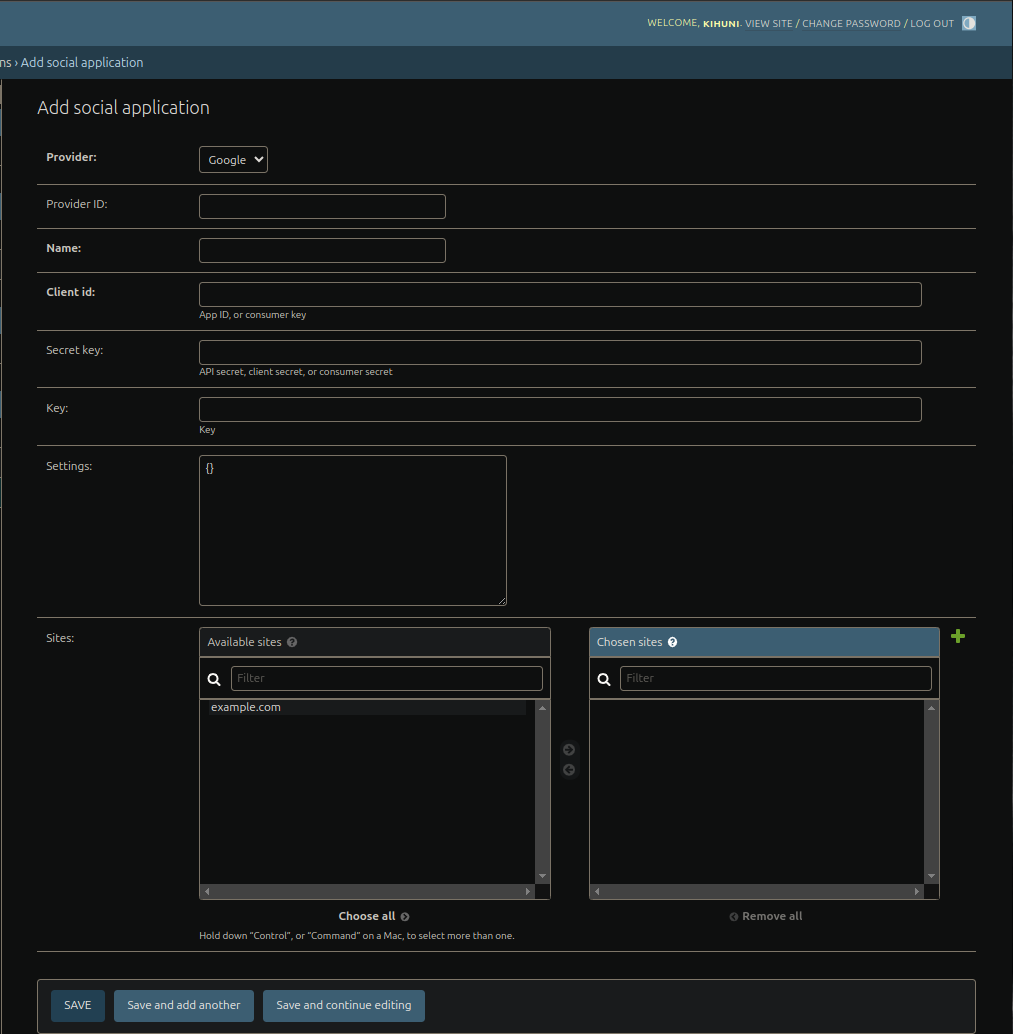Click Chosen sites horizontal scroll-left arrow
The width and height of the screenshot is (1013, 1034).
pos(597,892)
